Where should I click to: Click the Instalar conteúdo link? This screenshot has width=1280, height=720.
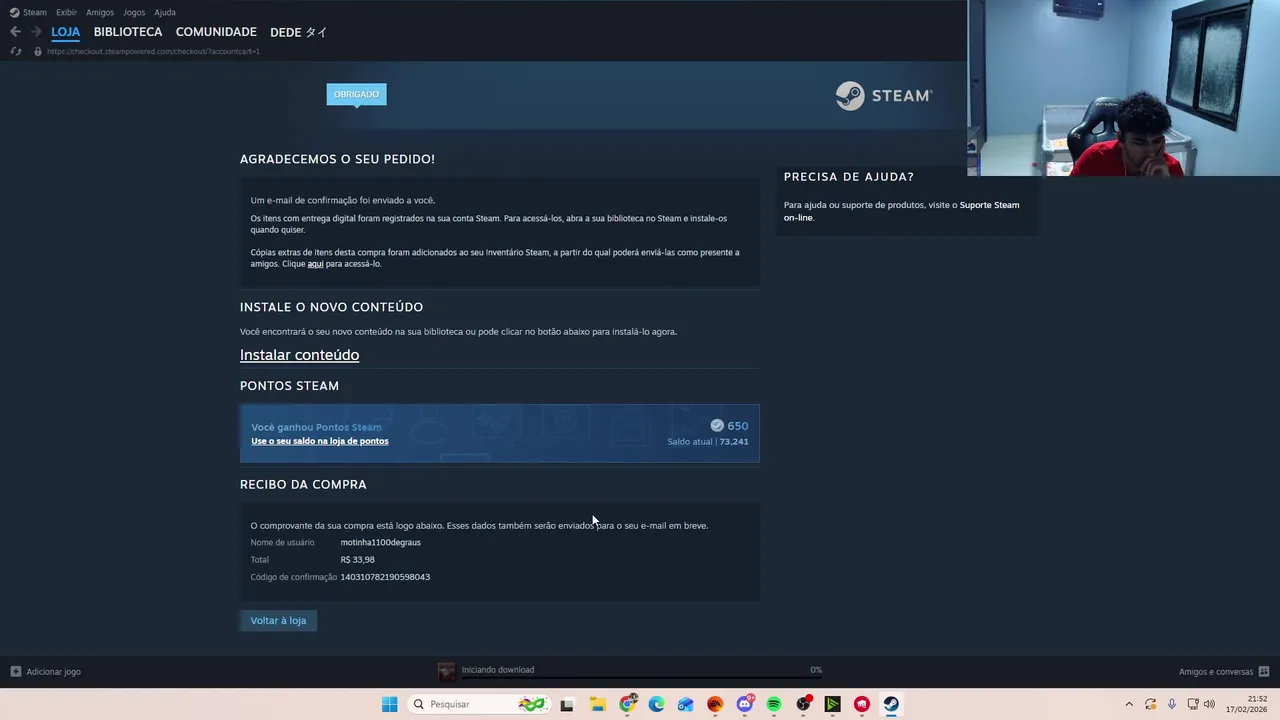coord(299,355)
